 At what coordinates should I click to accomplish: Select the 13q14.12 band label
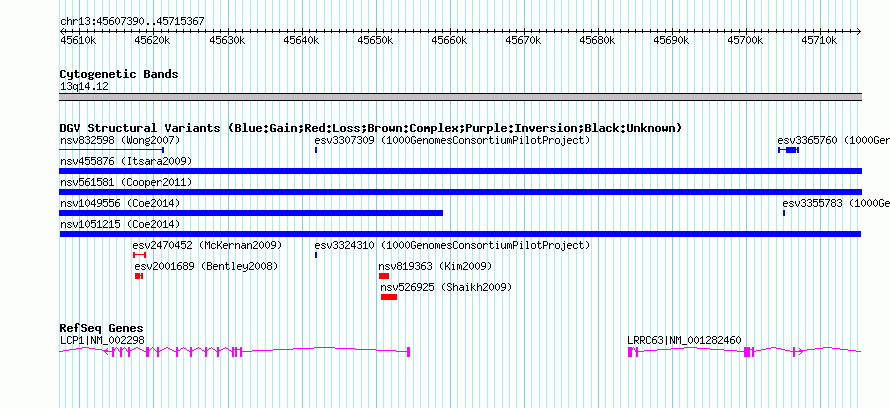tap(84, 86)
